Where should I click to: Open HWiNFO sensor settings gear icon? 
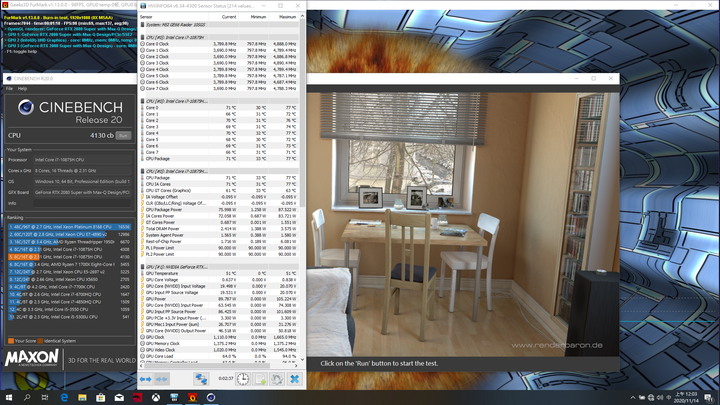coord(277,379)
